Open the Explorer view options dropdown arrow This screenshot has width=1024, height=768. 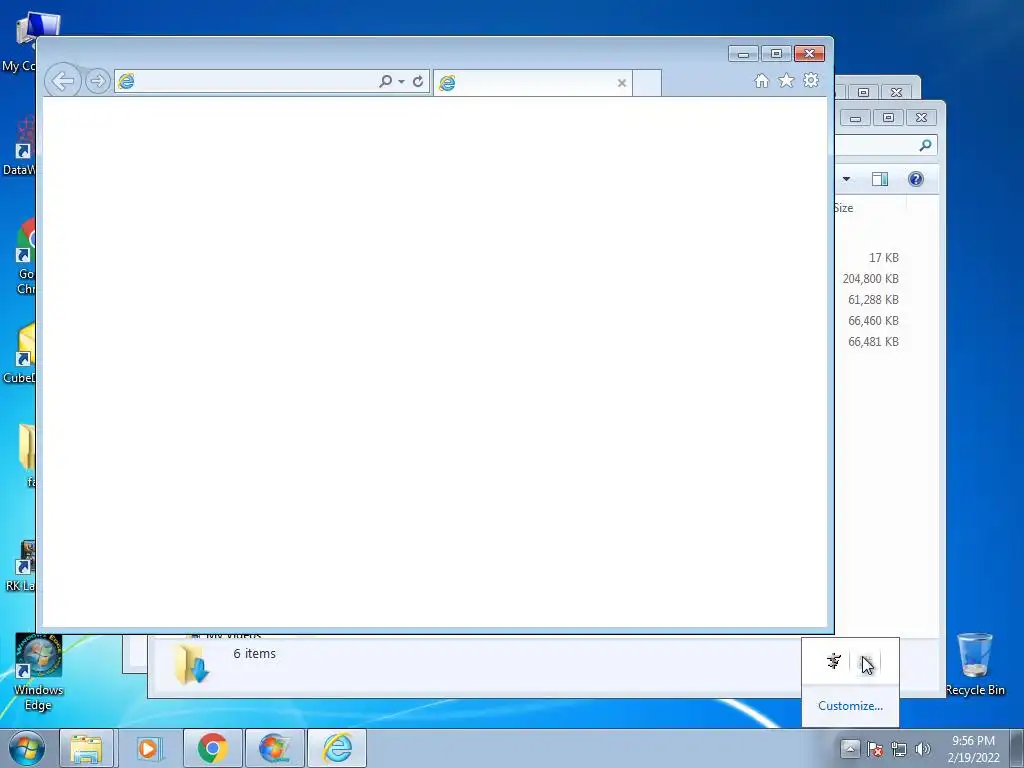click(x=846, y=179)
